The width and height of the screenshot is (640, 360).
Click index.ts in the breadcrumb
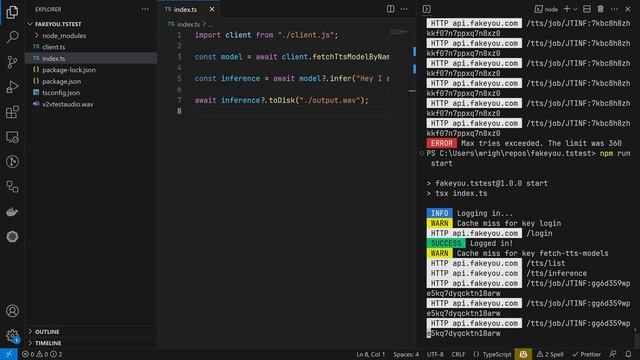[x=188, y=24]
